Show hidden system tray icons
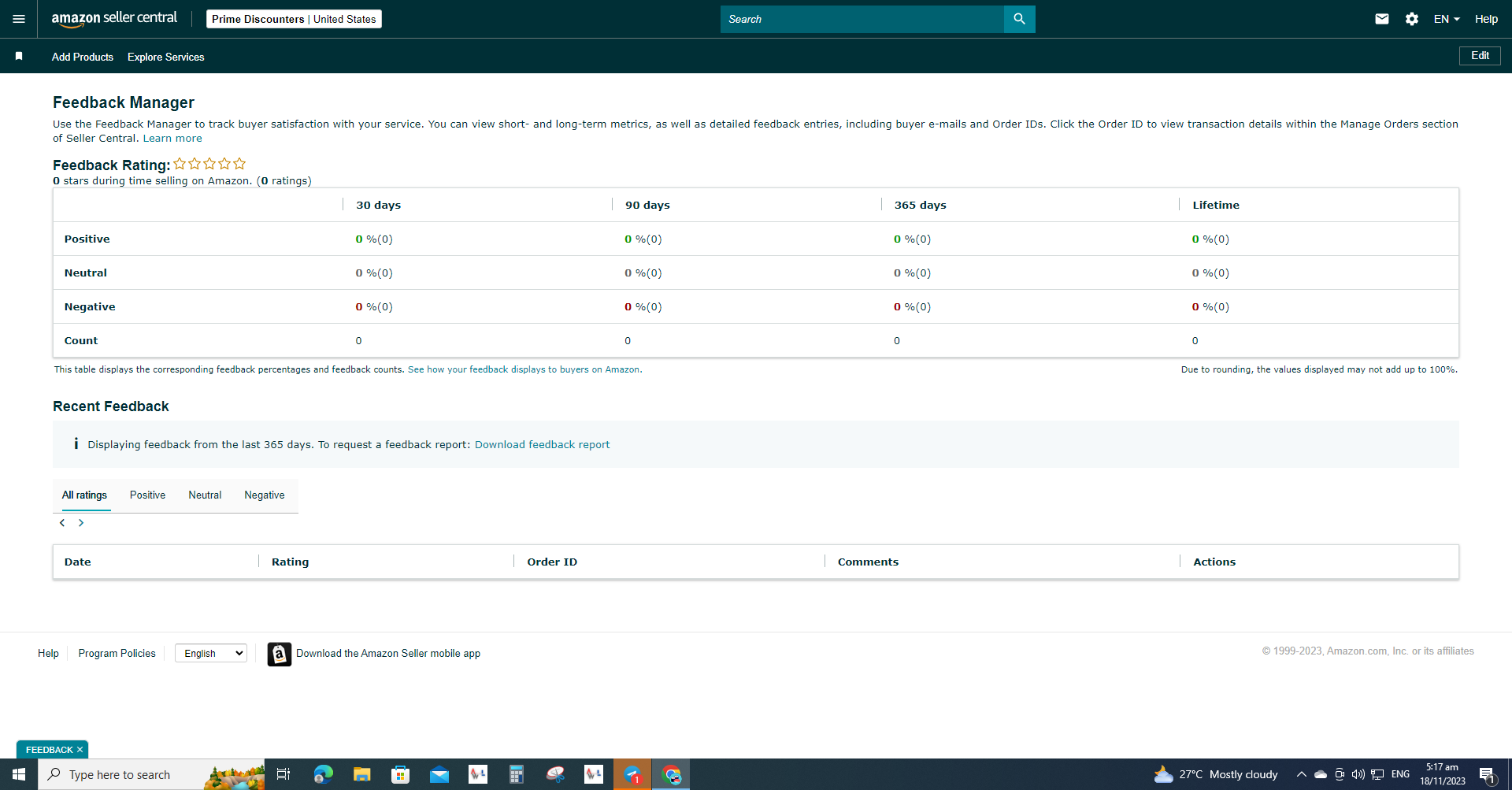The width and height of the screenshot is (1512, 790). pos(1301,774)
